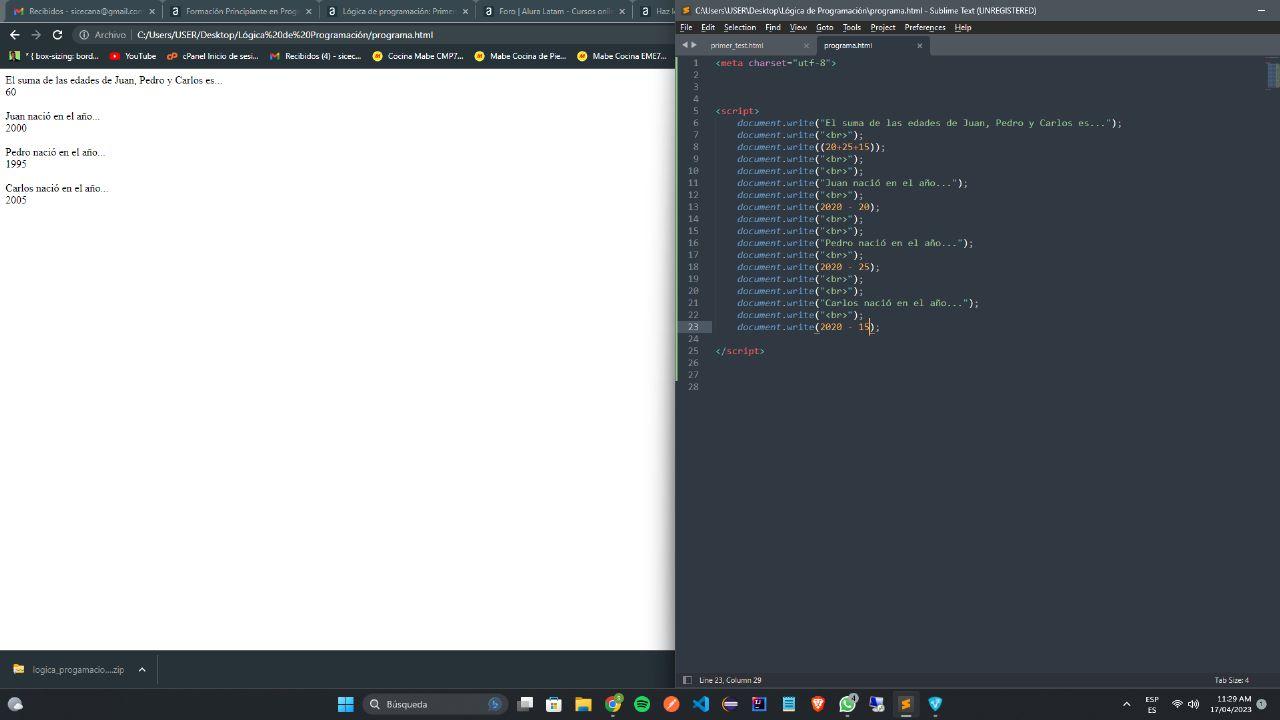
Task: Switch to the primer_test.html tab
Action: coord(737,45)
